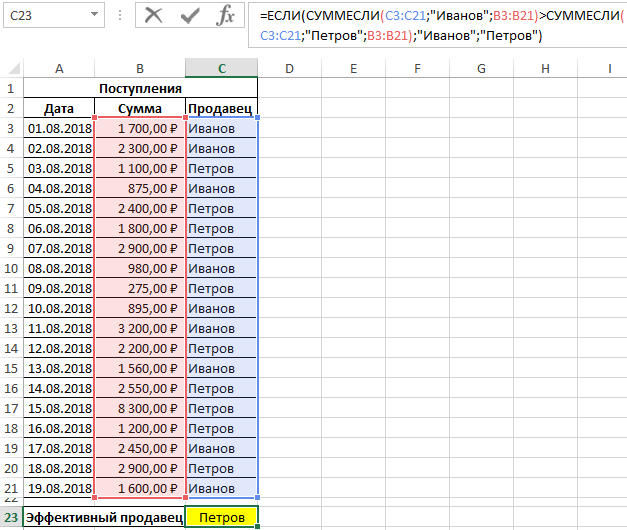Select the merged Поступления title cell
Image resolution: width=627 pixels, height=530 pixels.
[x=140, y=88]
